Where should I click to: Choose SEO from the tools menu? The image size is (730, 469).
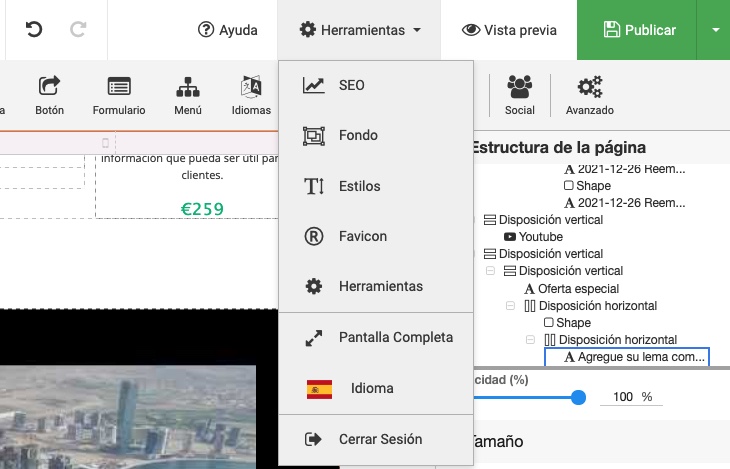coord(351,86)
